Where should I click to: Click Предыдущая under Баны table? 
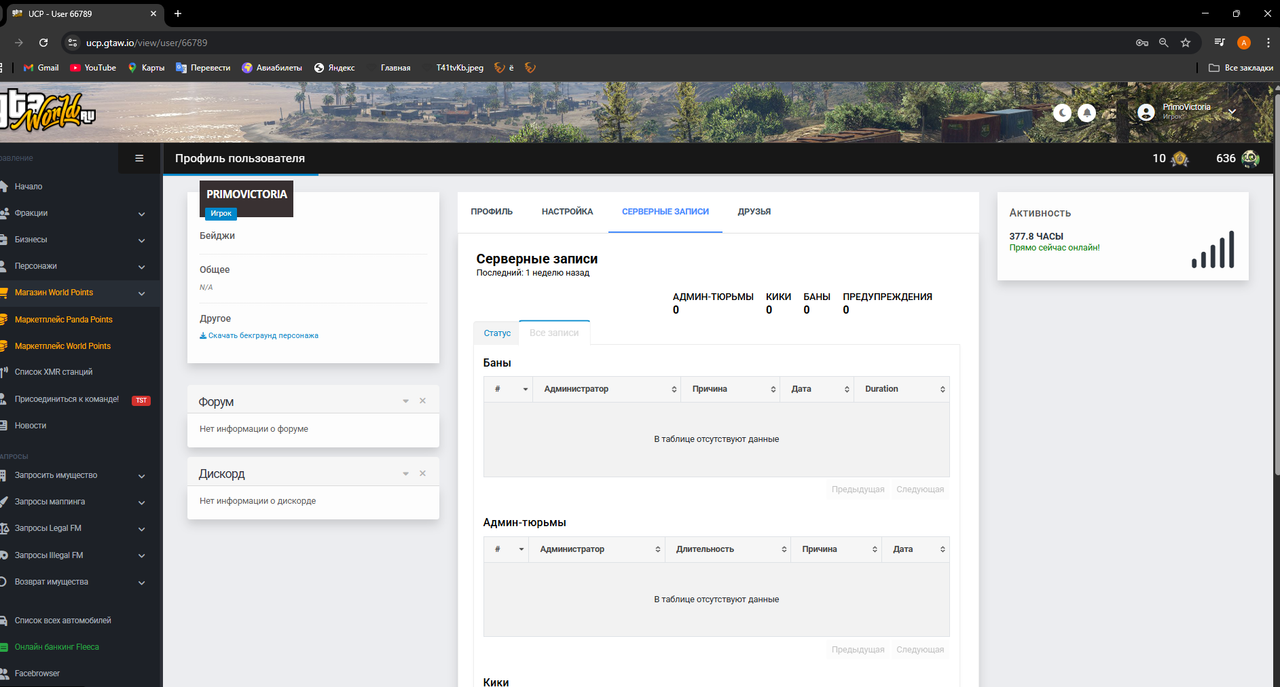858,490
